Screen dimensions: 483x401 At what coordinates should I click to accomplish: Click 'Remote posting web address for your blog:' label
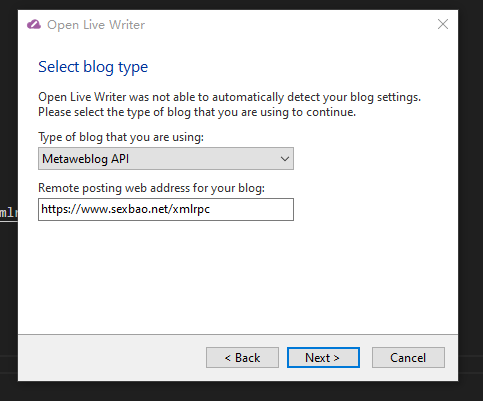(x=151, y=188)
